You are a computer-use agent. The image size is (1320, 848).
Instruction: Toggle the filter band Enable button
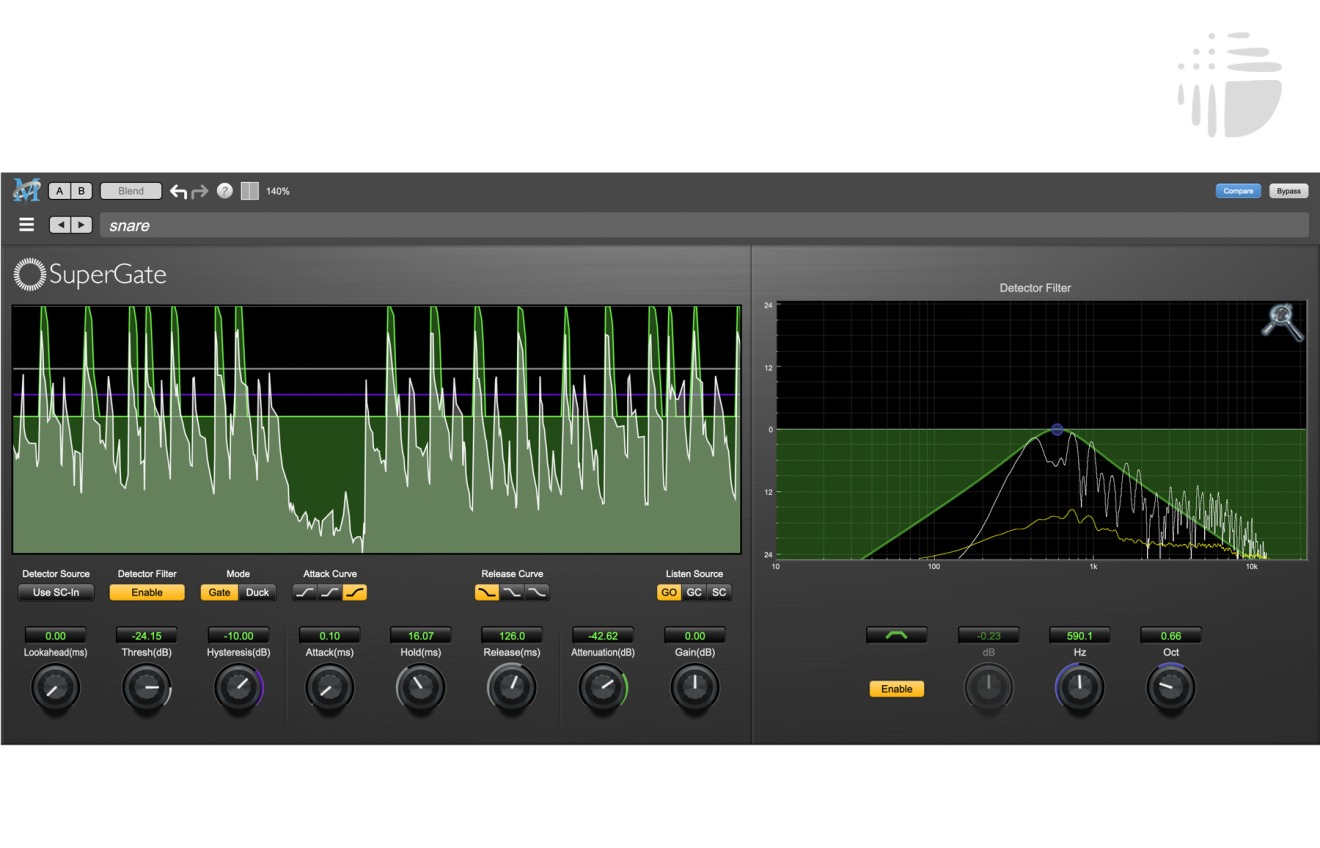pos(897,689)
